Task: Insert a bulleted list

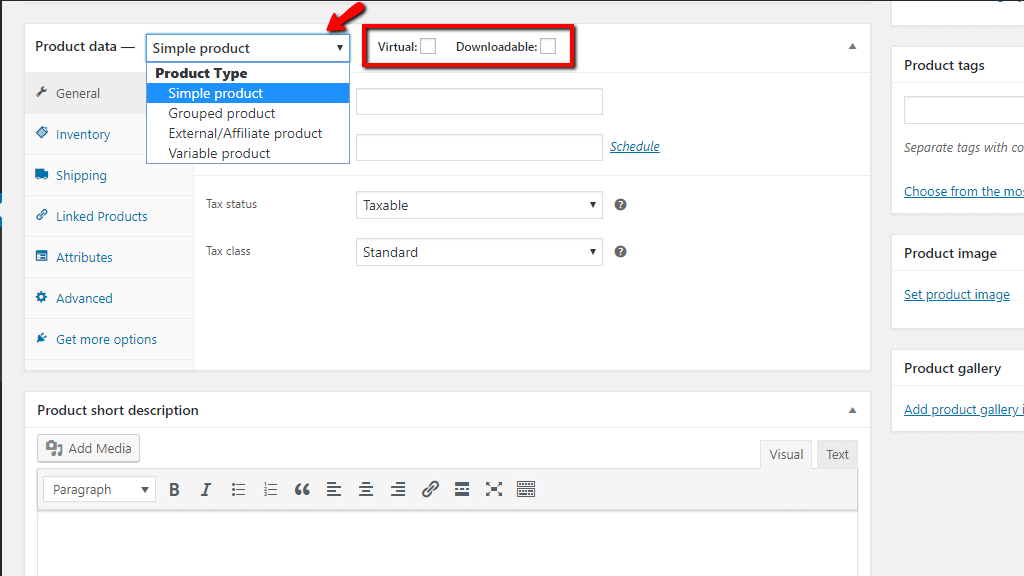Action: pos(238,490)
